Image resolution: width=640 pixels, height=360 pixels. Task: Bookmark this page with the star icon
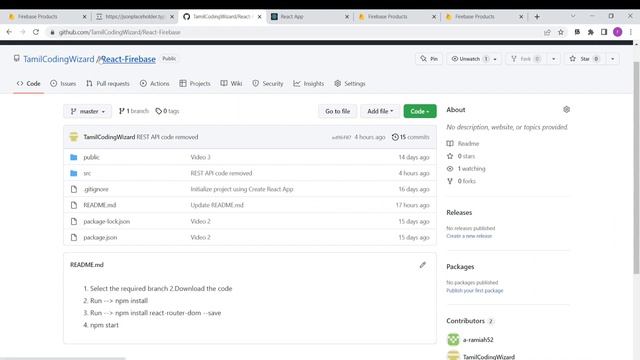[561, 32]
